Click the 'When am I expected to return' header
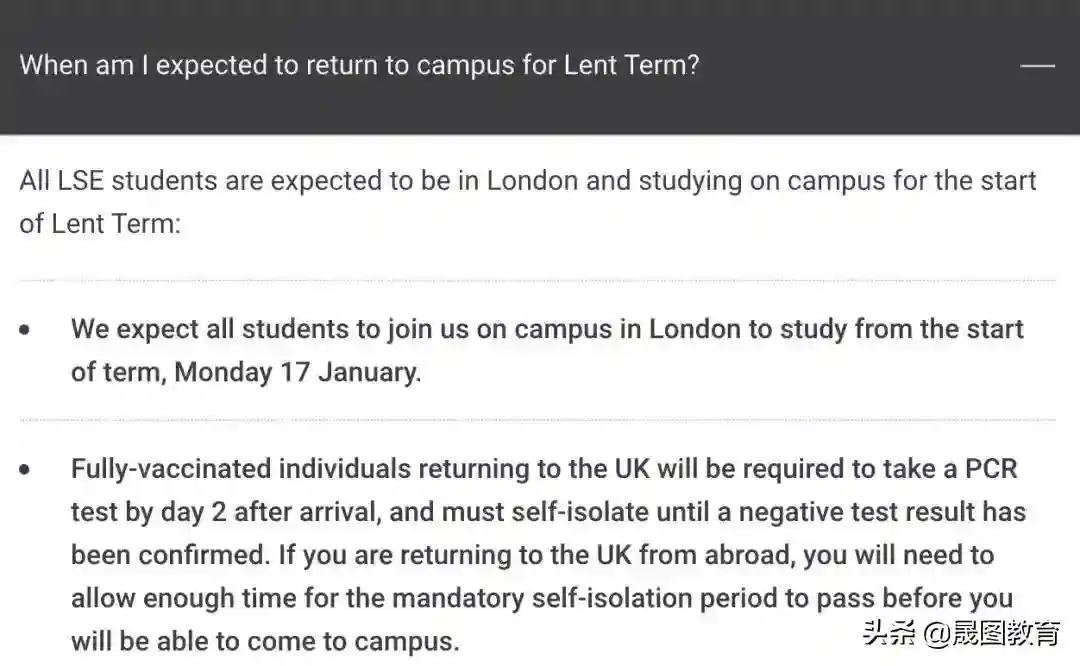 point(358,66)
